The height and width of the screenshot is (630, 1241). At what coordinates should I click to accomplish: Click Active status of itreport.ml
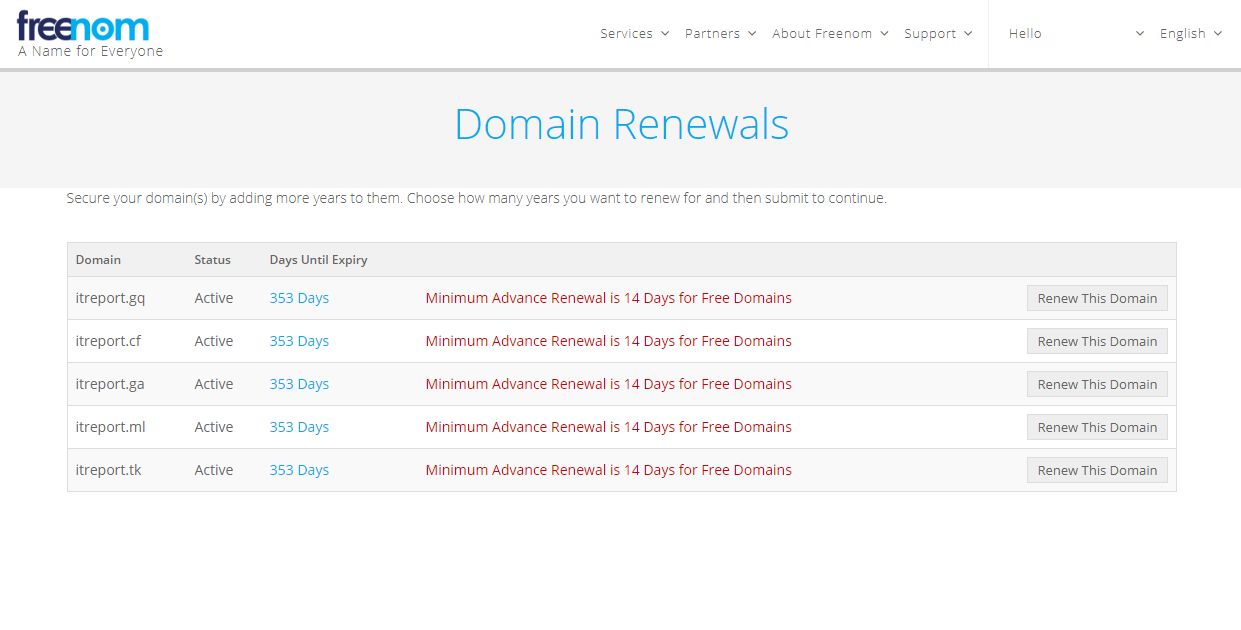click(214, 427)
